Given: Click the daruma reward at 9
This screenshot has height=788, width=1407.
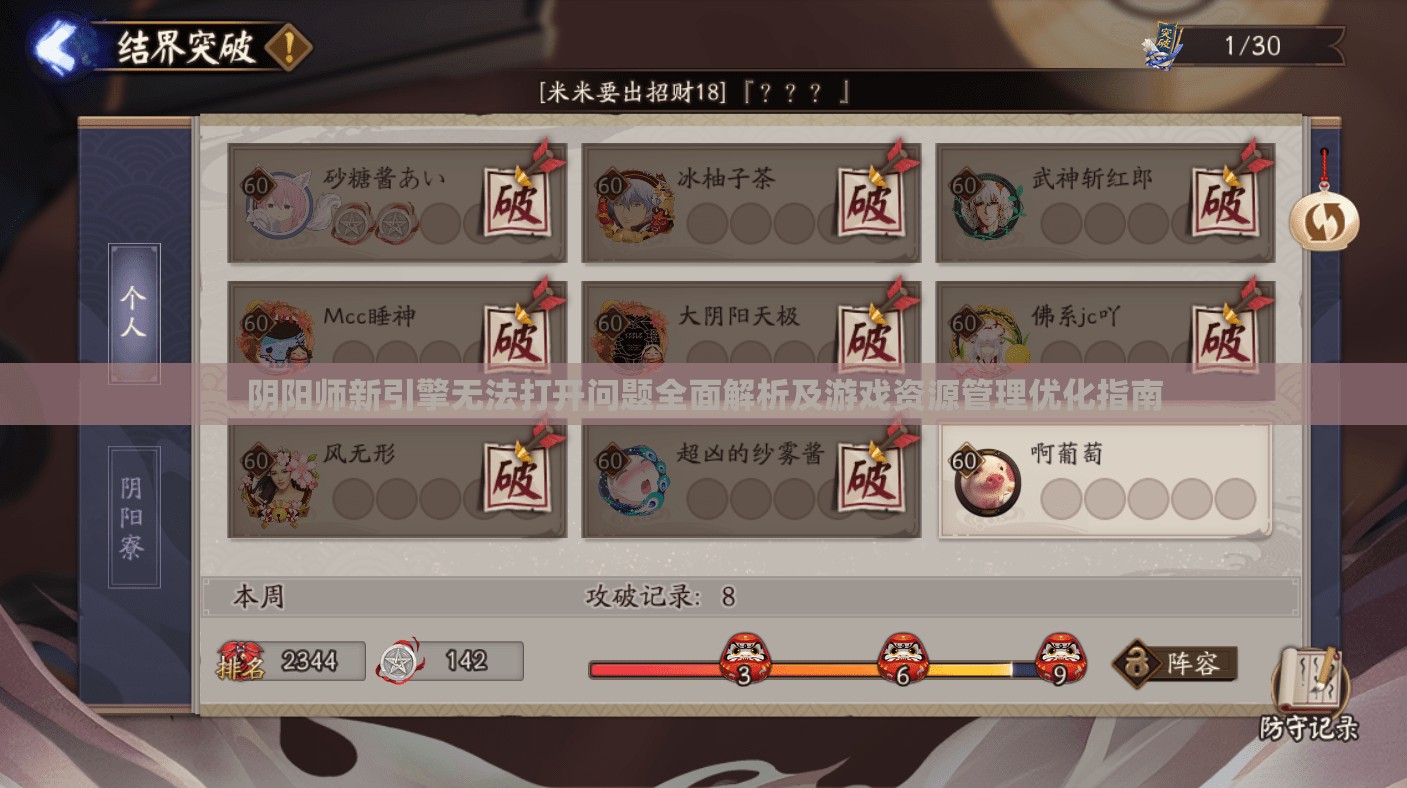Looking at the screenshot, I should [x=1060, y=658].
